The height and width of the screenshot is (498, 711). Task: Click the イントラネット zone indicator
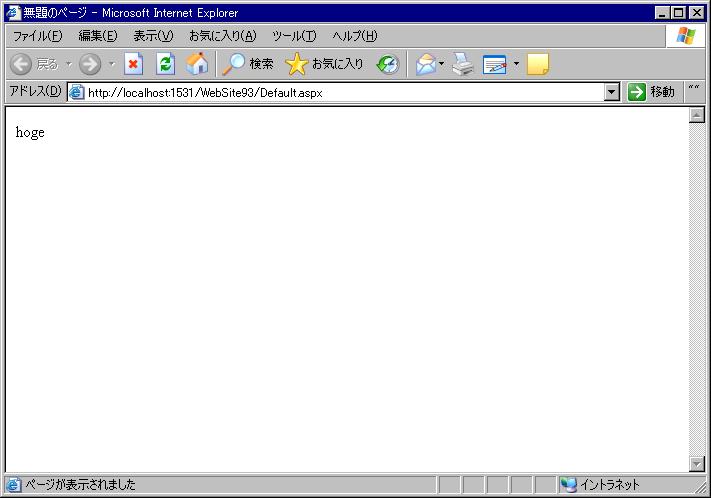(609, 485)
